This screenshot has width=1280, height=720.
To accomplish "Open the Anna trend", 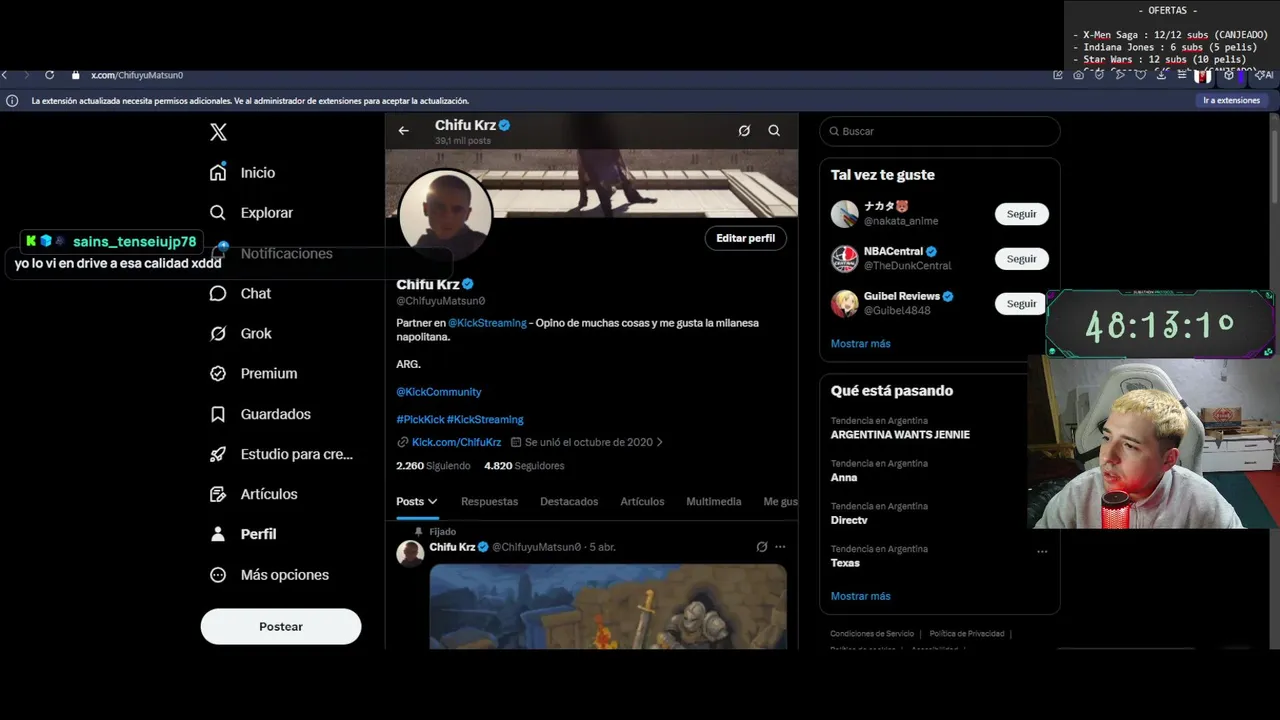I will [x=844, y=477].
